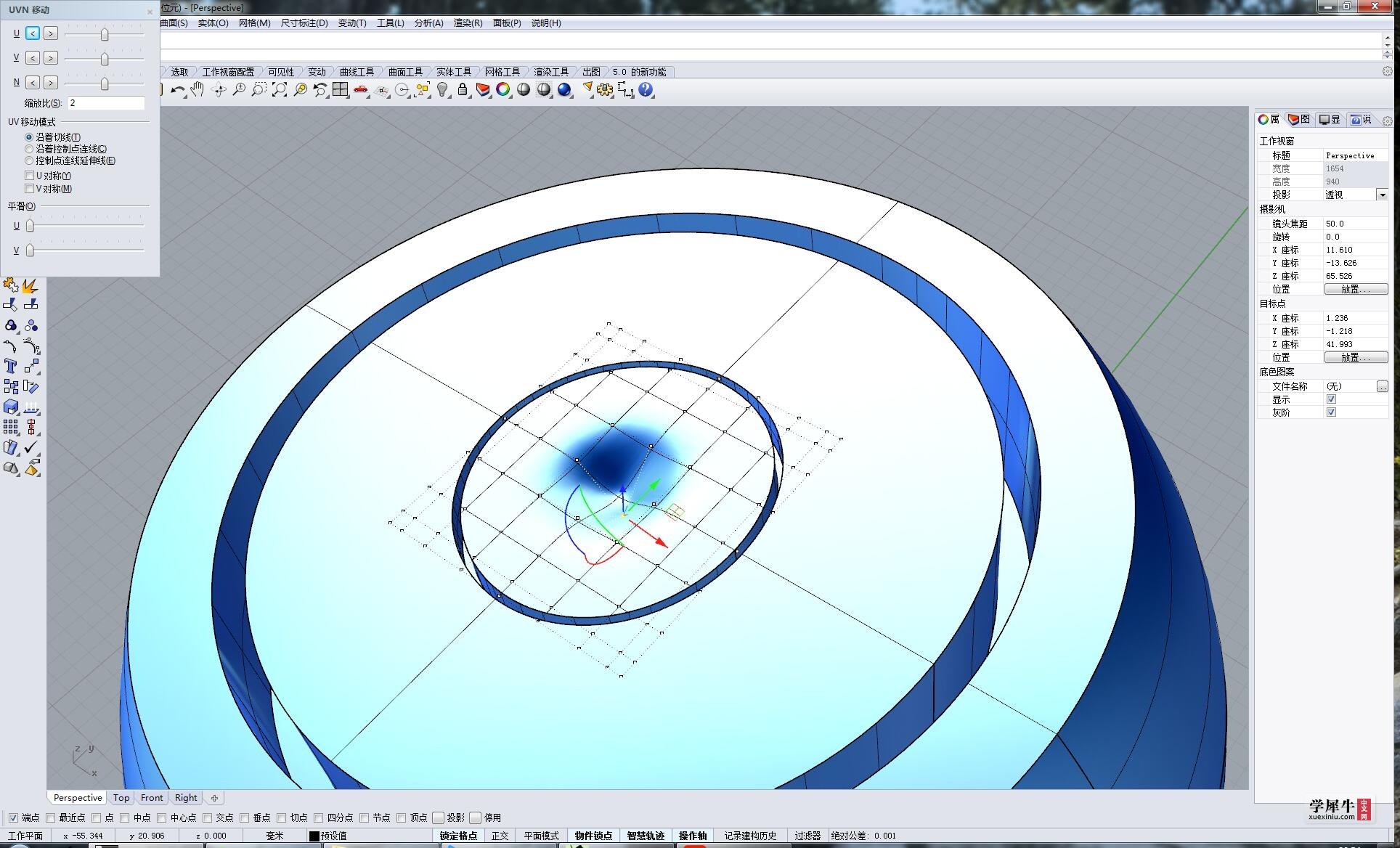Toggle 正交 ortho mode in status bar
The width and height of the screenshot is (1400, 848).
[500, 836]
